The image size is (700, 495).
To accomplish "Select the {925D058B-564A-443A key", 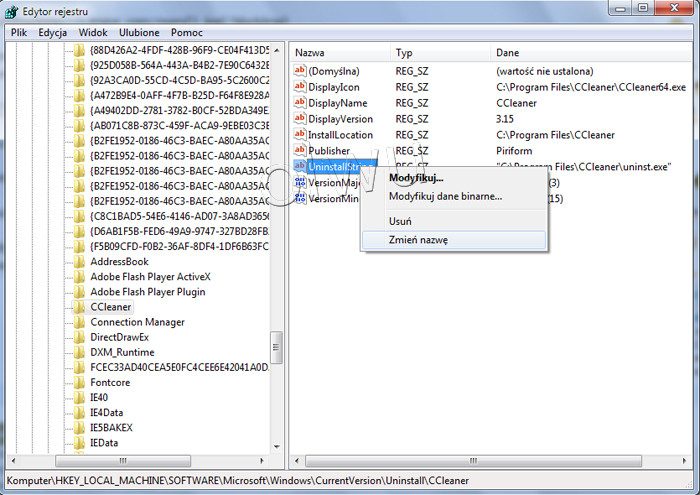I will coord(179,65).
